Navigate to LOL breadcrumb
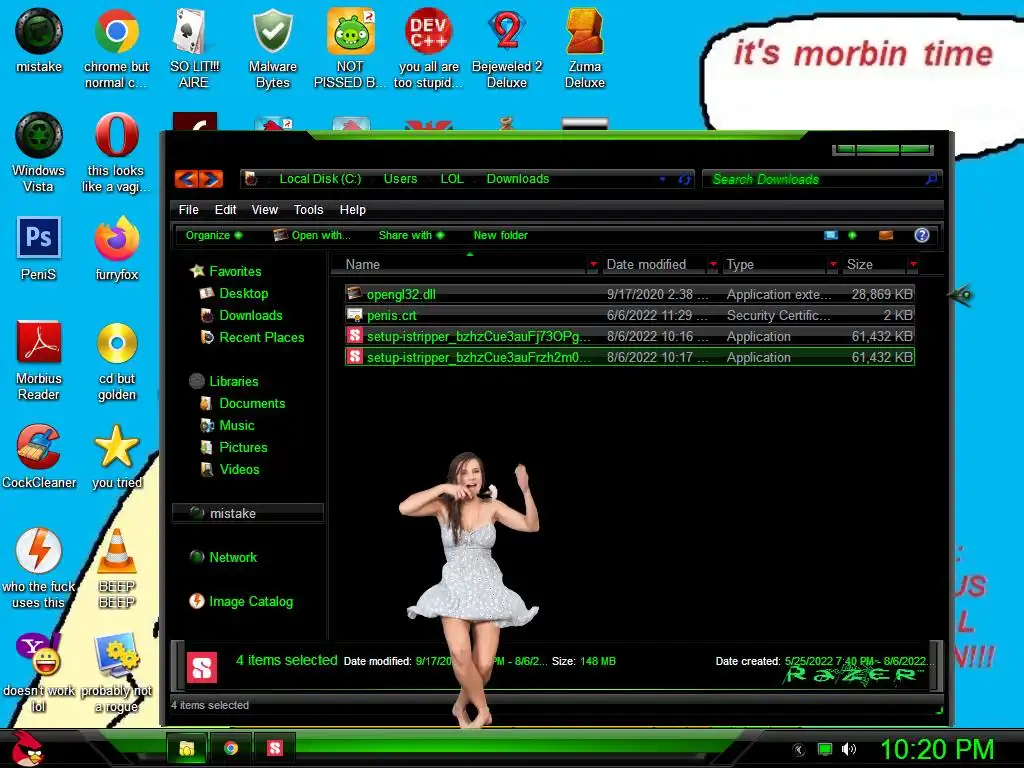This screenshot has height=768, width=1024. click(452, 179)
